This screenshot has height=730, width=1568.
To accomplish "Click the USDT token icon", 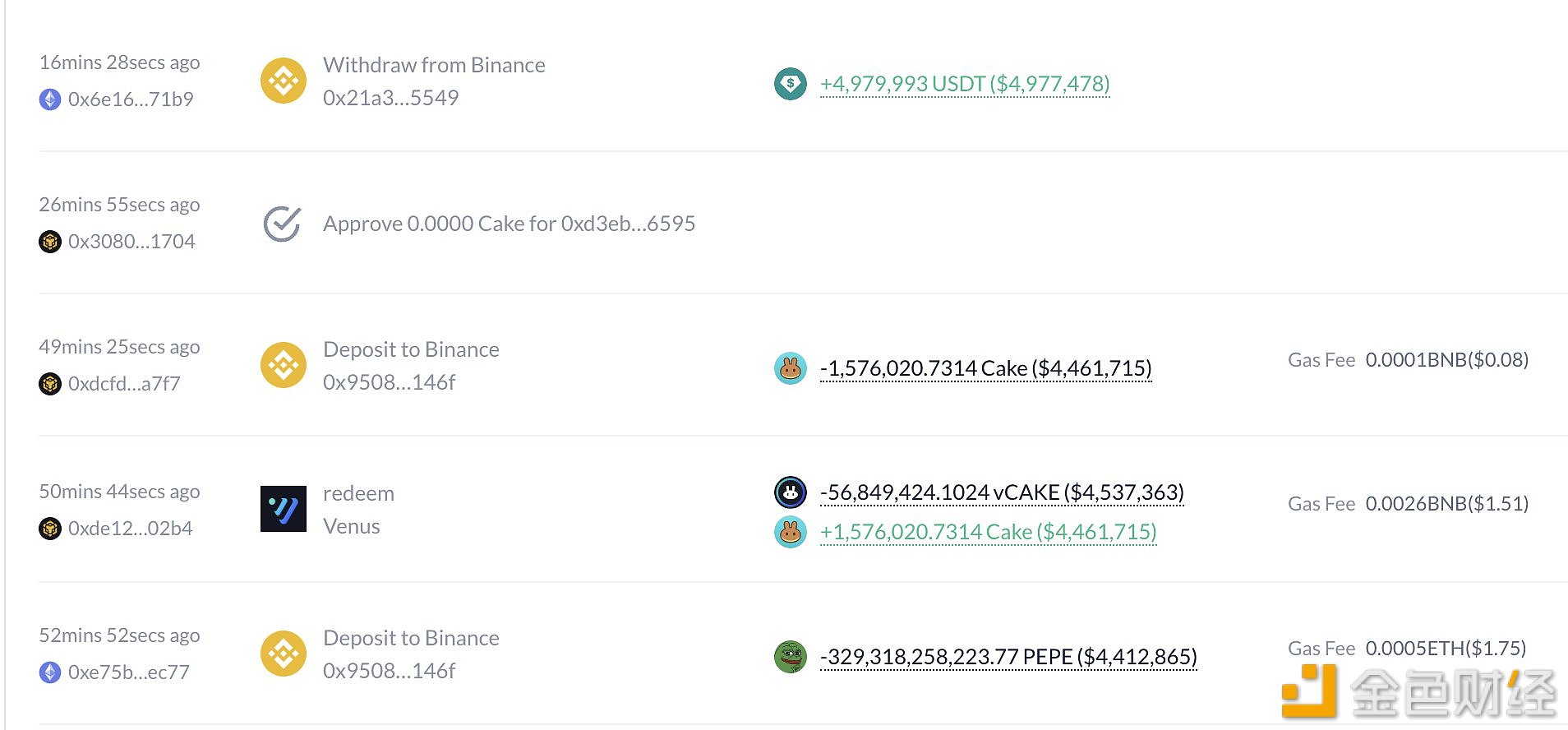I will [x=791, y=83].
